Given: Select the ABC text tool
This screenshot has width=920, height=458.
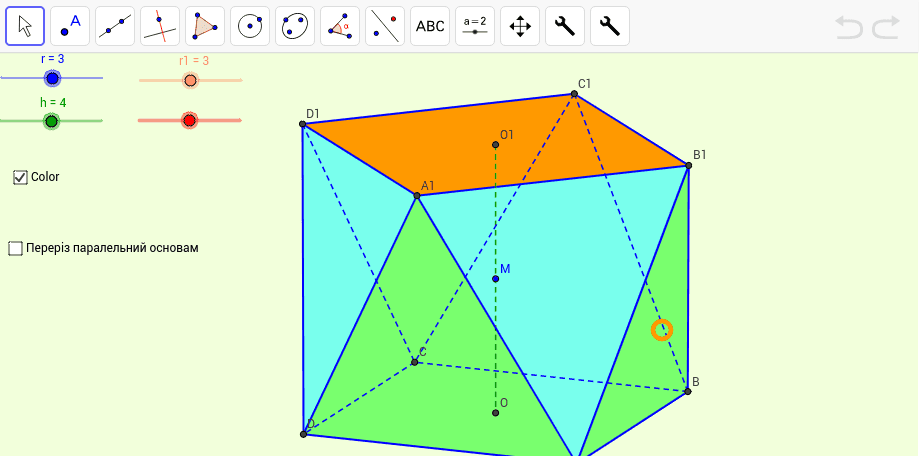Looking at the screenshot, I should [430, 26].
